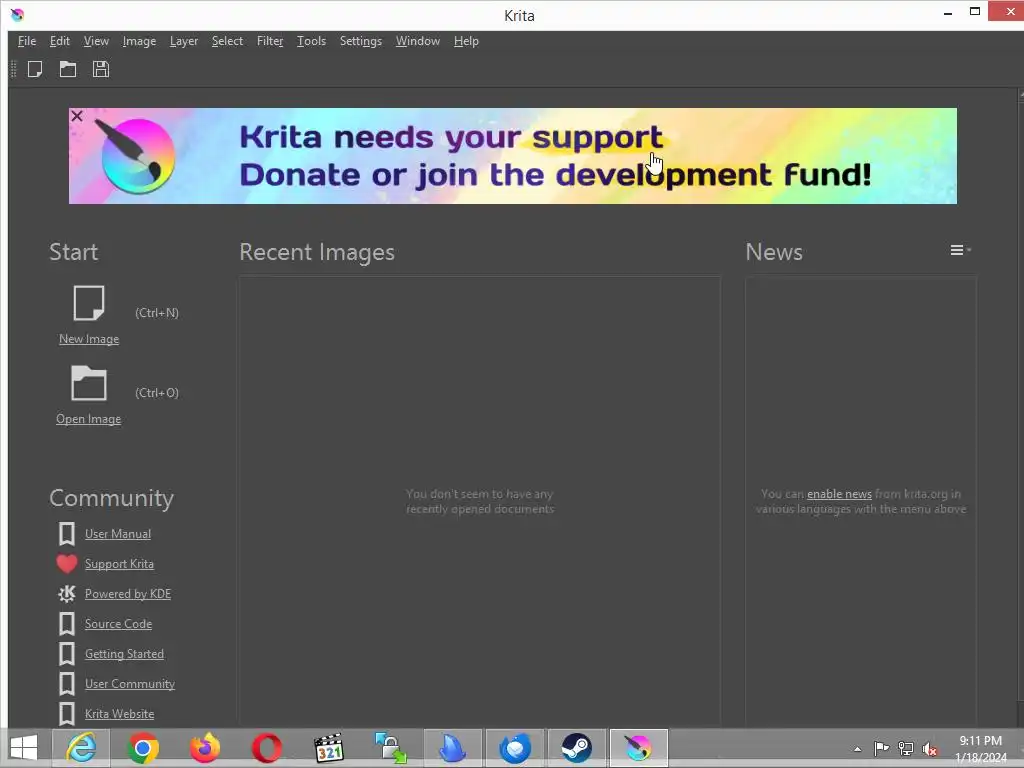Open the View menu
Viewport: 1024px width, 768px height.
pyautogui.click(x=96, y=41)
